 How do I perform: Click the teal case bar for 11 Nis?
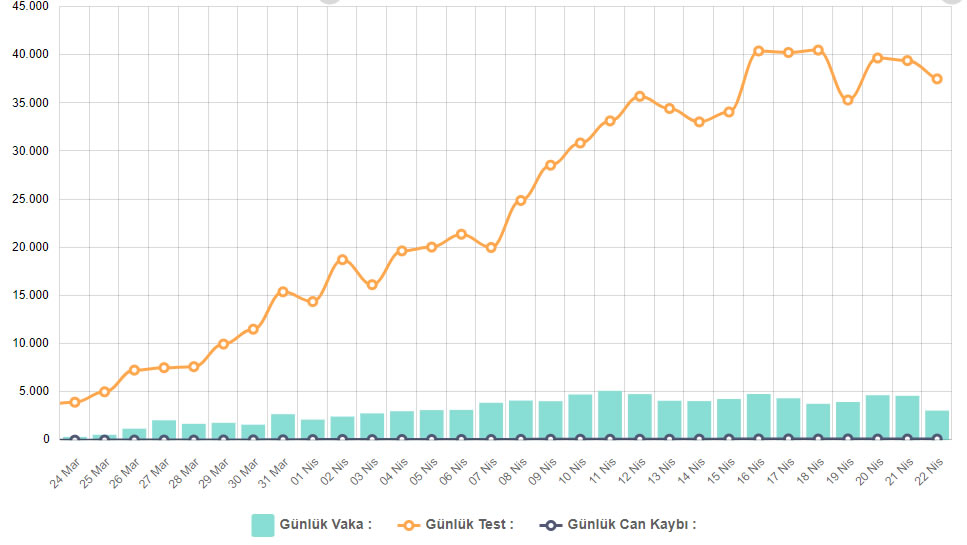click(x=610, y=415)
